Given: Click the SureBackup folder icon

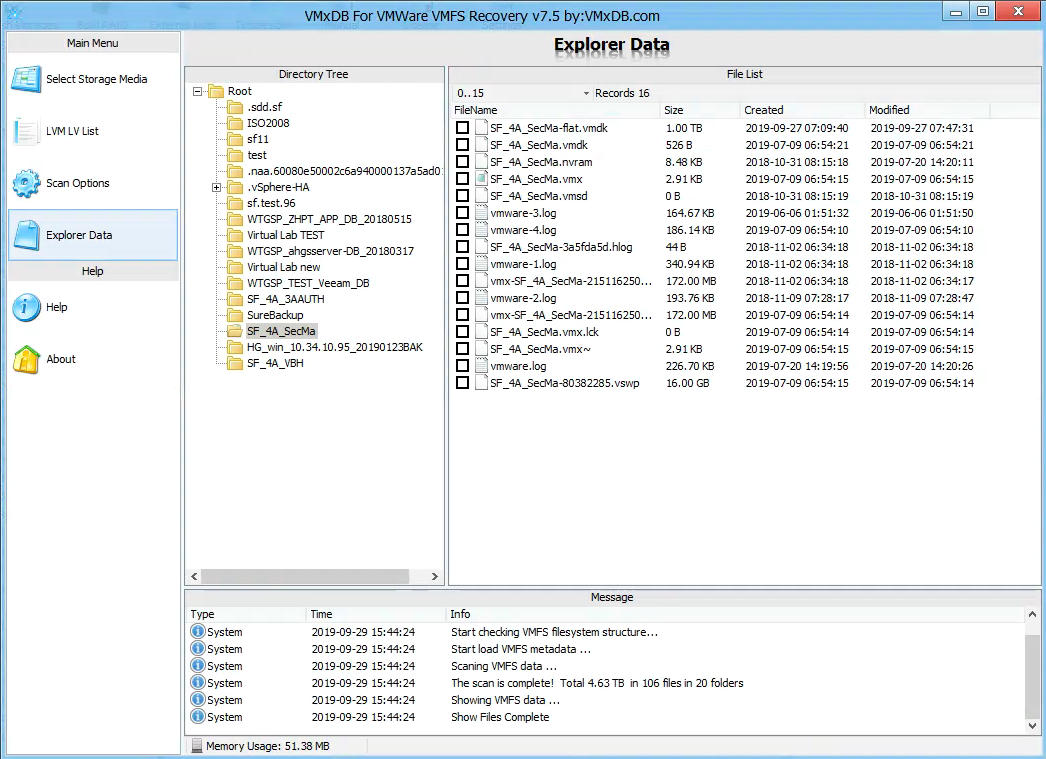Looking at the screenshot, I should pos(235,315).
